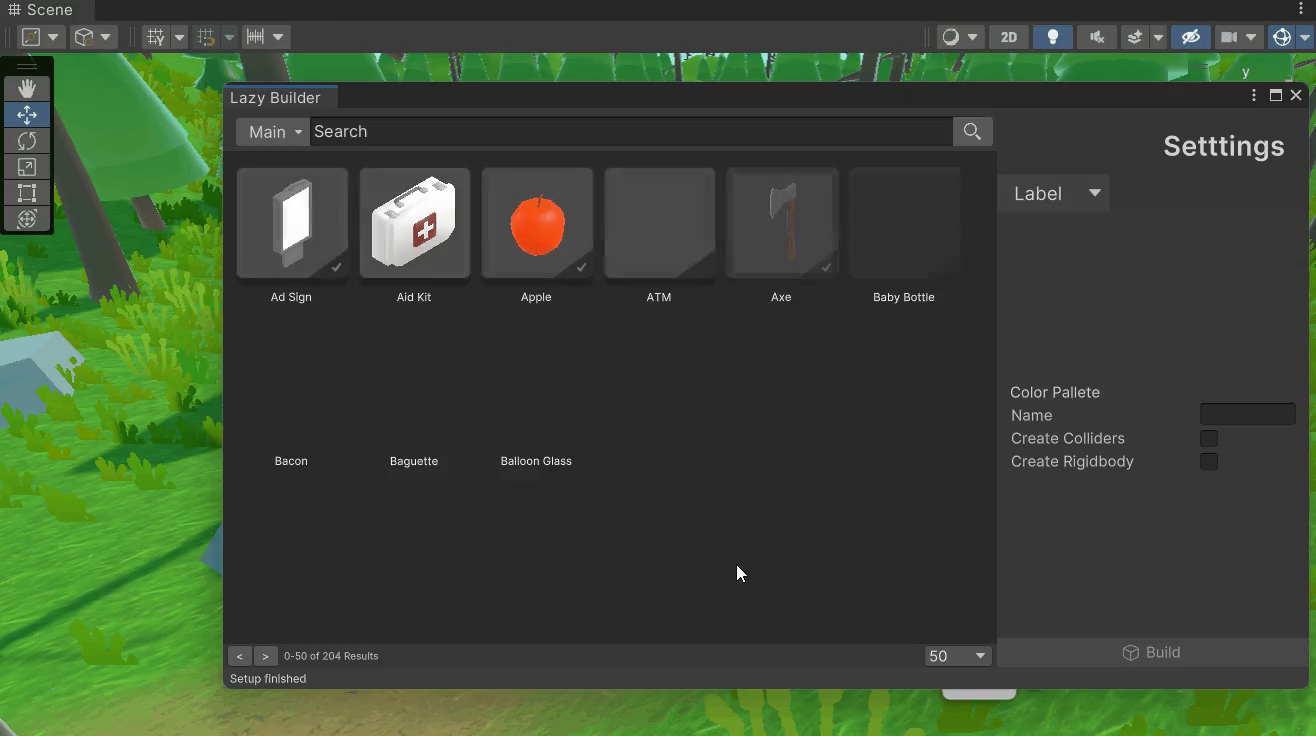Toggle scene lighting bulb
The width and height of the screenshot is (1316, 736).
[x=1053, y=37]
